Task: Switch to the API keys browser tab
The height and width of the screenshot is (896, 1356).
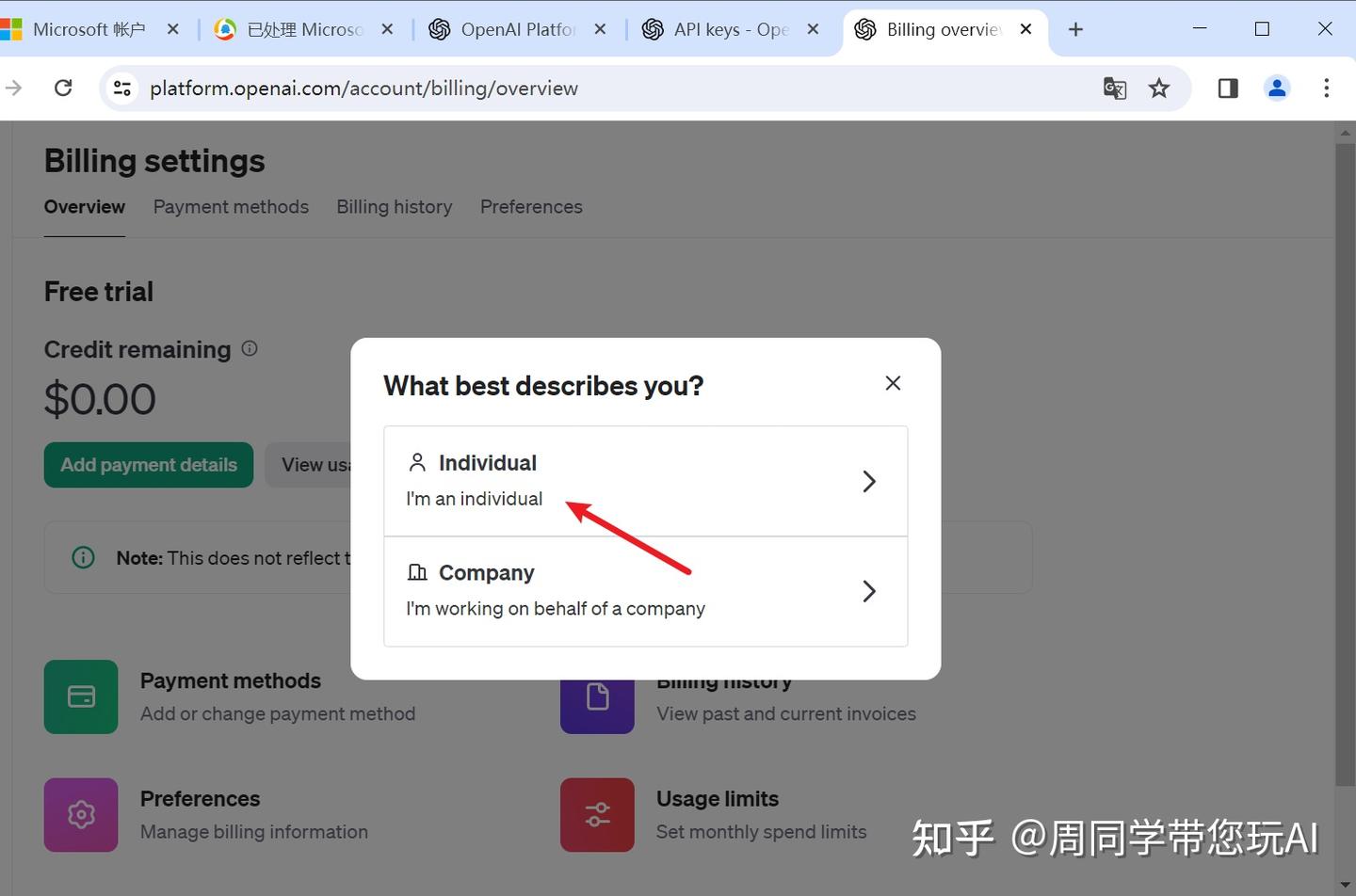Action: [732, 29]
